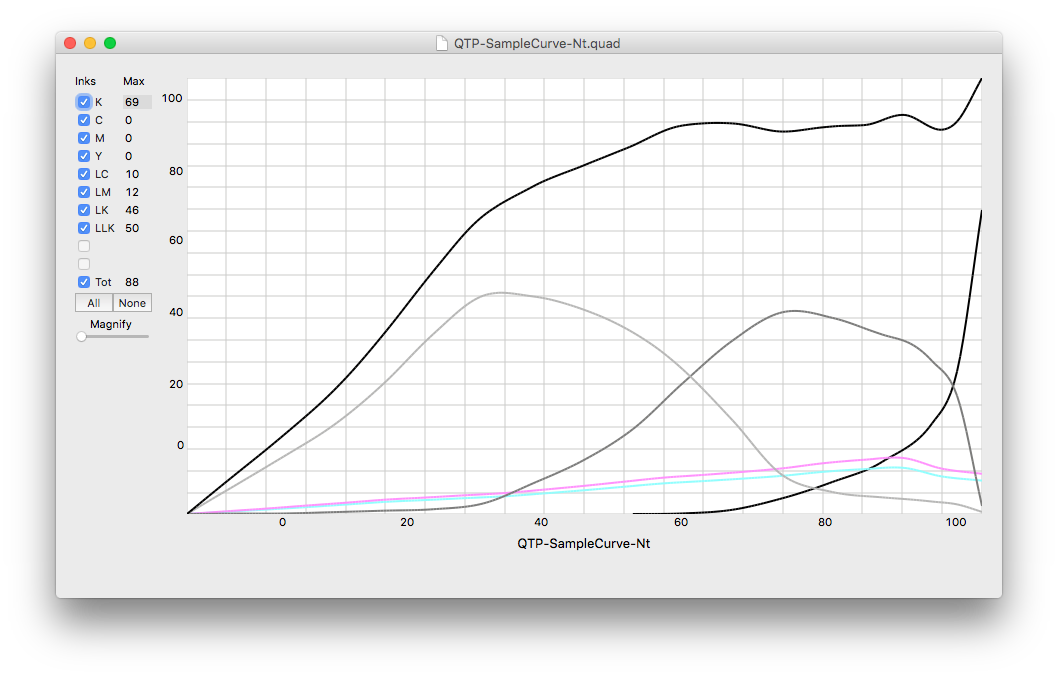
Task: Uncheck the LLK ink checkbox
Action: (x=84, y=228)
